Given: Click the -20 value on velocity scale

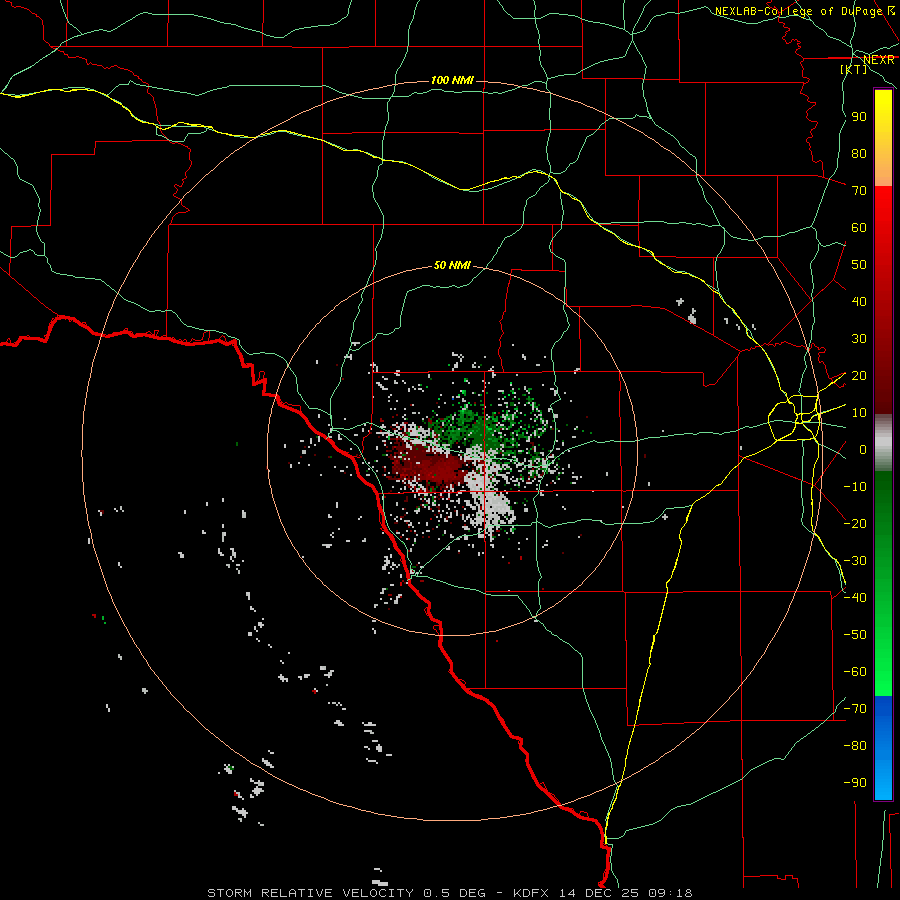Looking at the screenshot, I should tap(855, 523).
